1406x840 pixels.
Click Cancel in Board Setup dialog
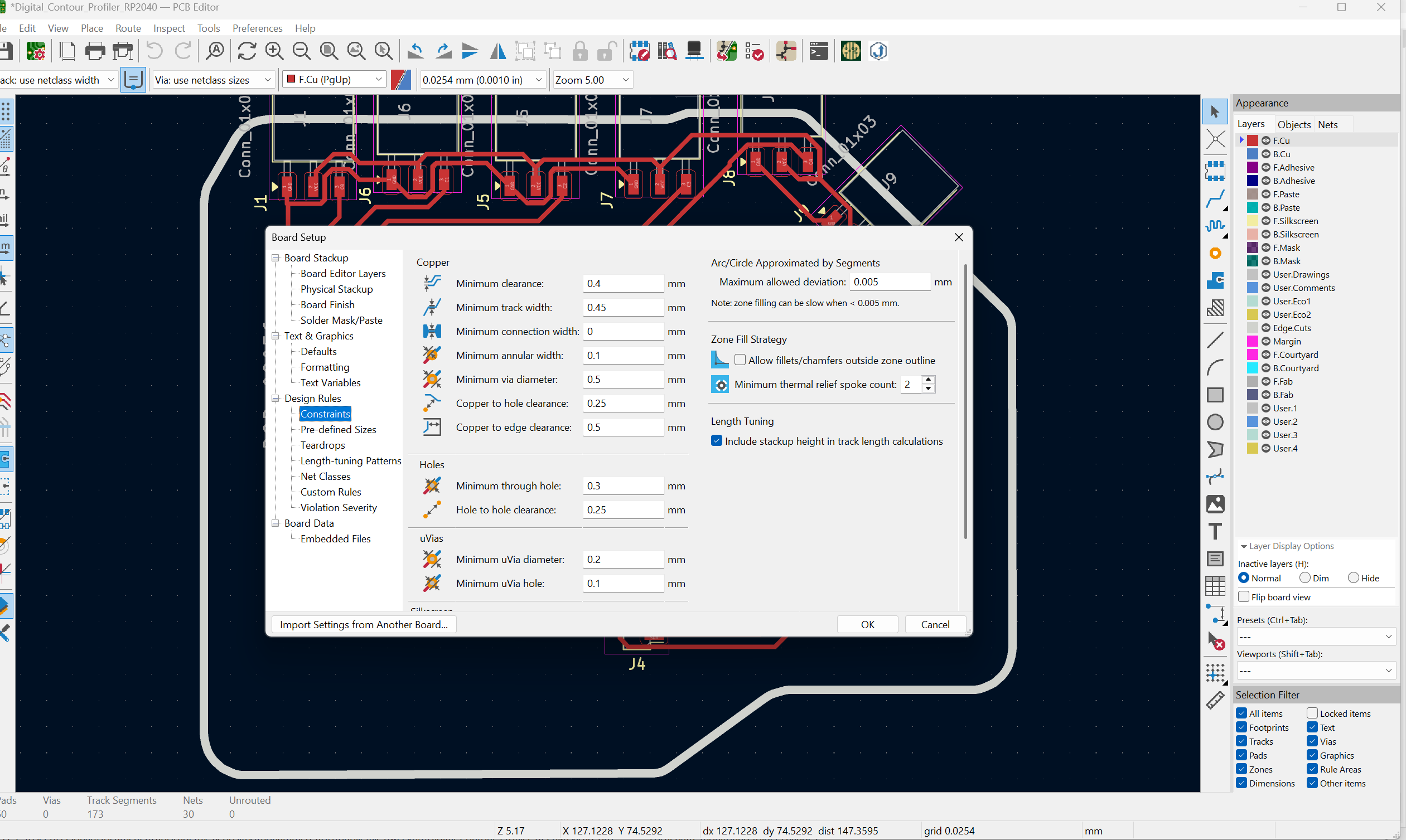935,624
